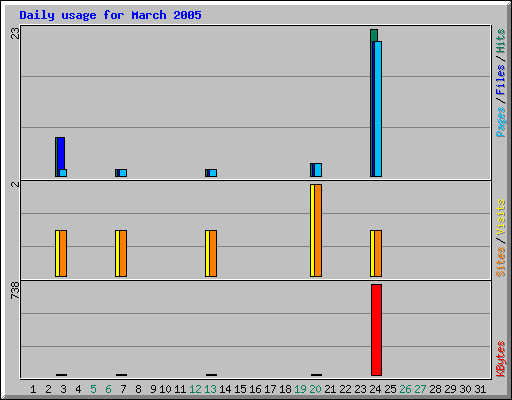Click the blue files bar for day 3
The width and height of the screenshot is (512, 400).
(61, 153)
